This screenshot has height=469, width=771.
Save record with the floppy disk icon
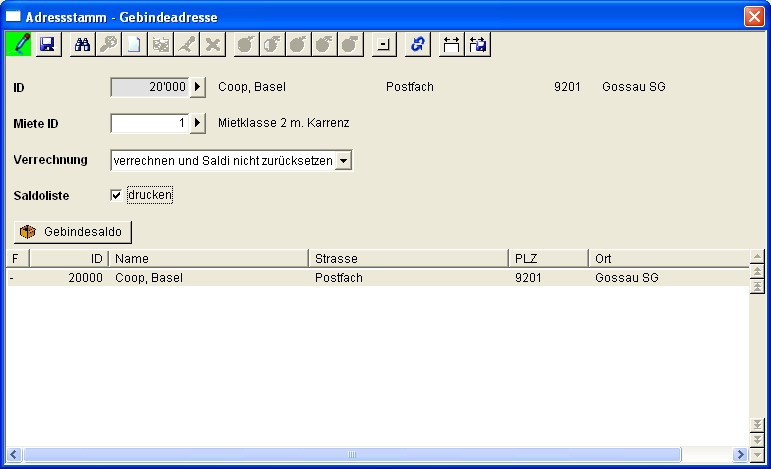coord(48,45)
